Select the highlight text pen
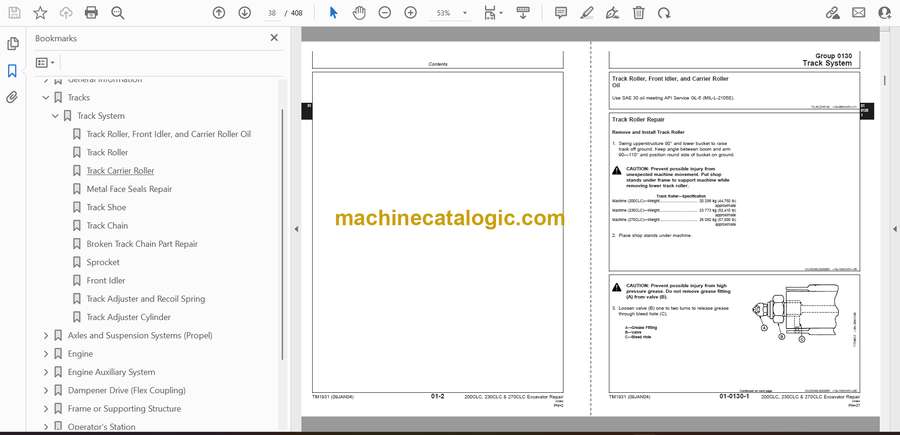900x435 pixels. pyautogui.click(x=587, y=13)
